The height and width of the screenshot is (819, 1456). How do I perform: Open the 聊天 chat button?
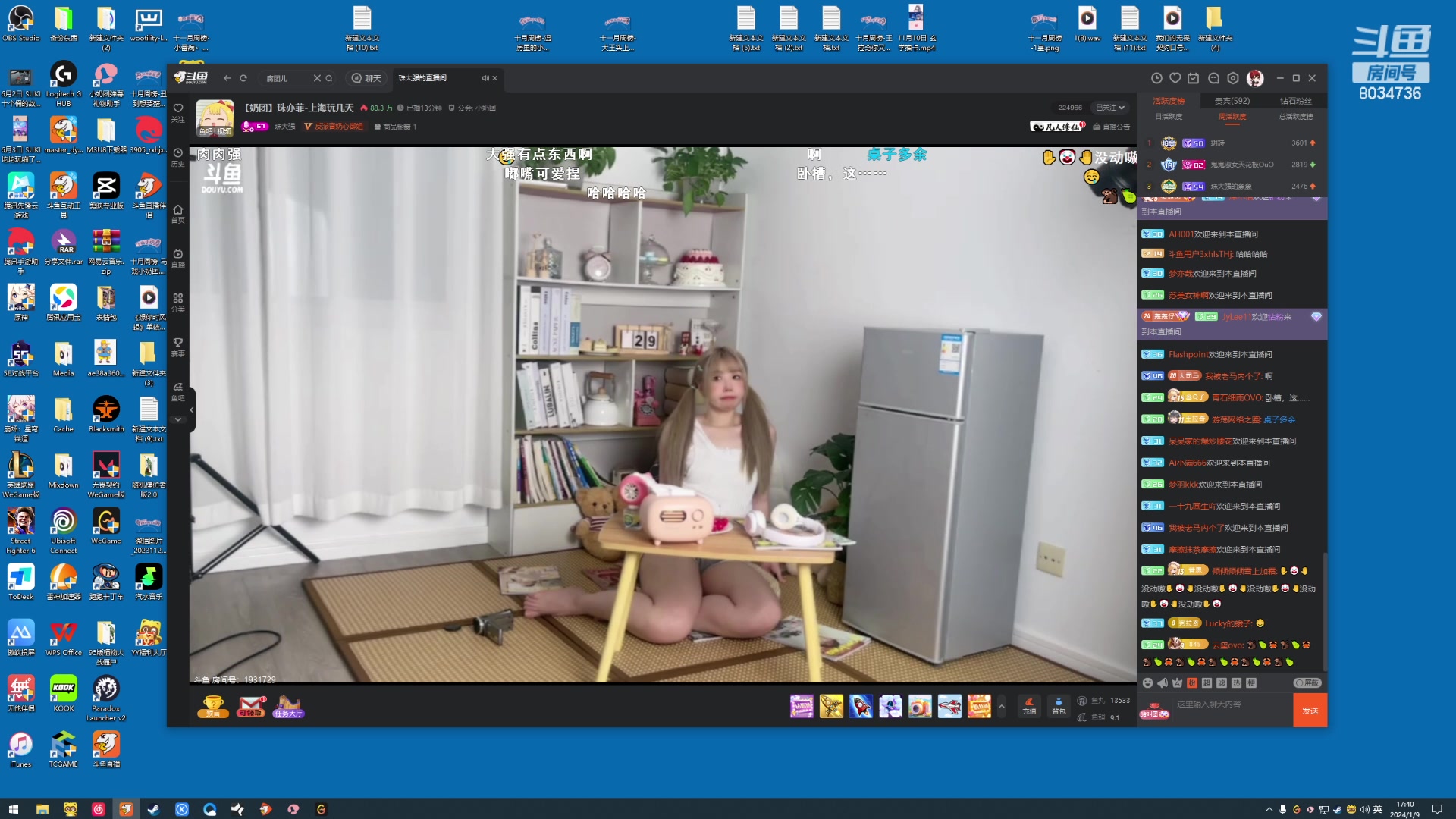[x=366, y=78]
